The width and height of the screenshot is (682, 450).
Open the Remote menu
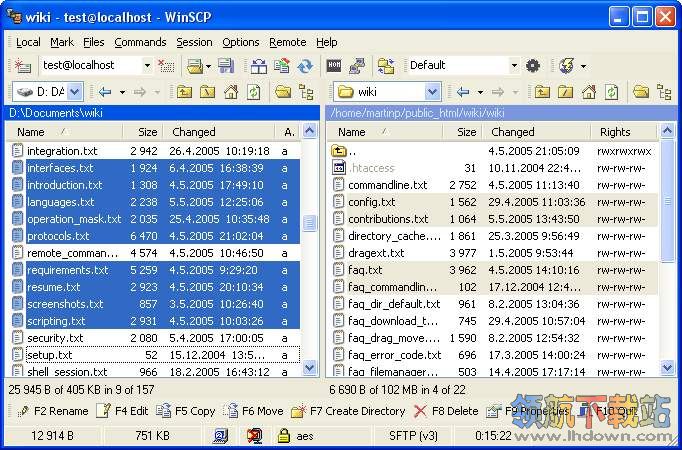[x=288, y=42]
